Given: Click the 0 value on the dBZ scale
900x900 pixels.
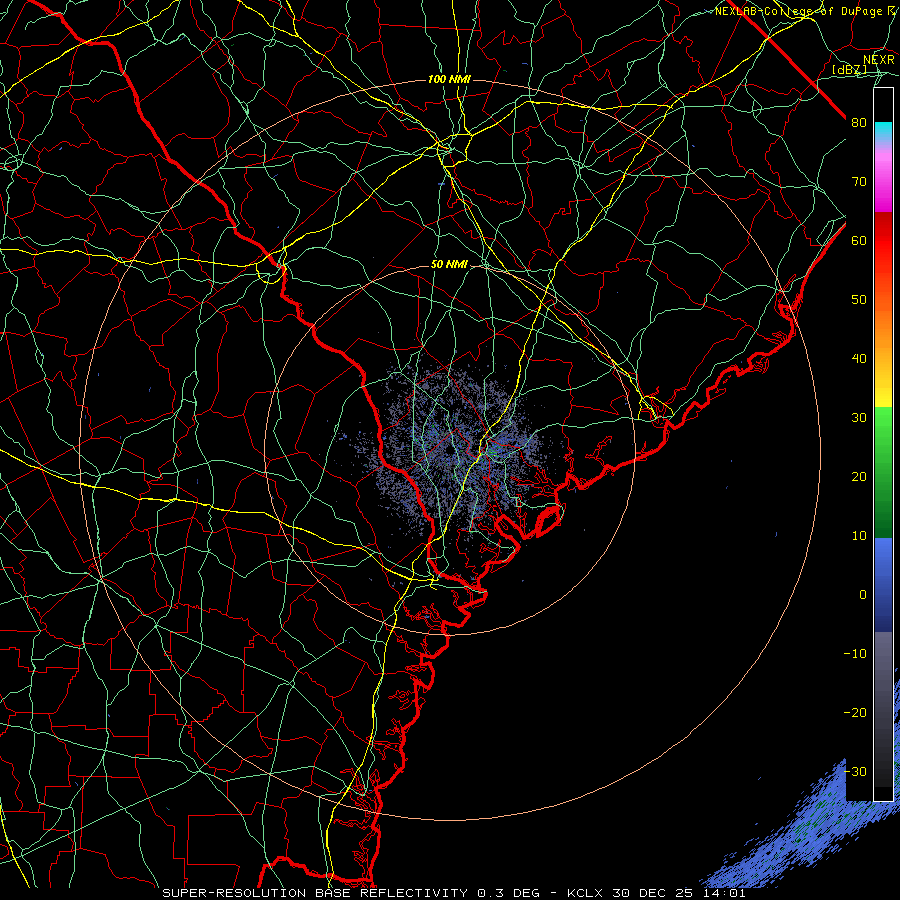Looking at the screenshot, I should coord(863,595).
